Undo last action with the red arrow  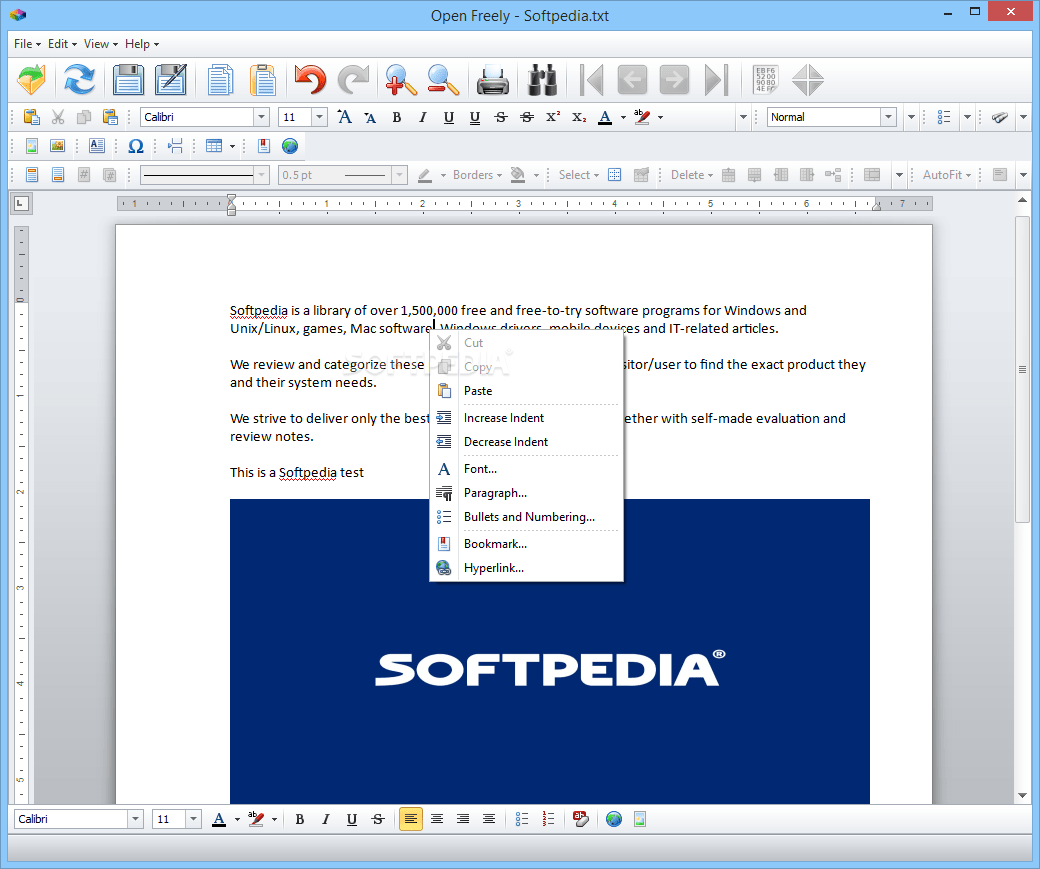click(x=310, y=80)
